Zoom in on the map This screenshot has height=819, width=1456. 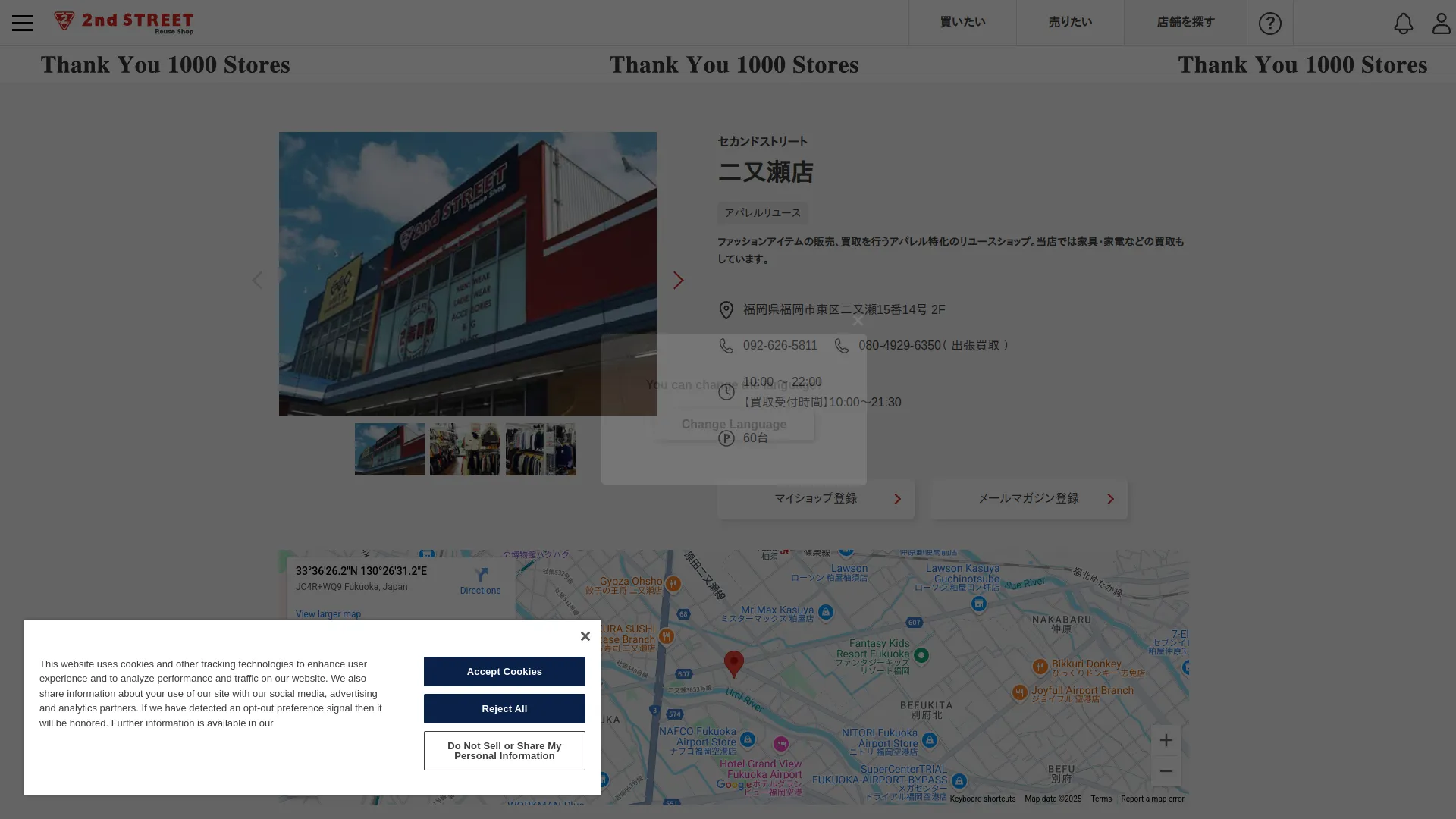pyautogui.click(x=1166, y=740)
